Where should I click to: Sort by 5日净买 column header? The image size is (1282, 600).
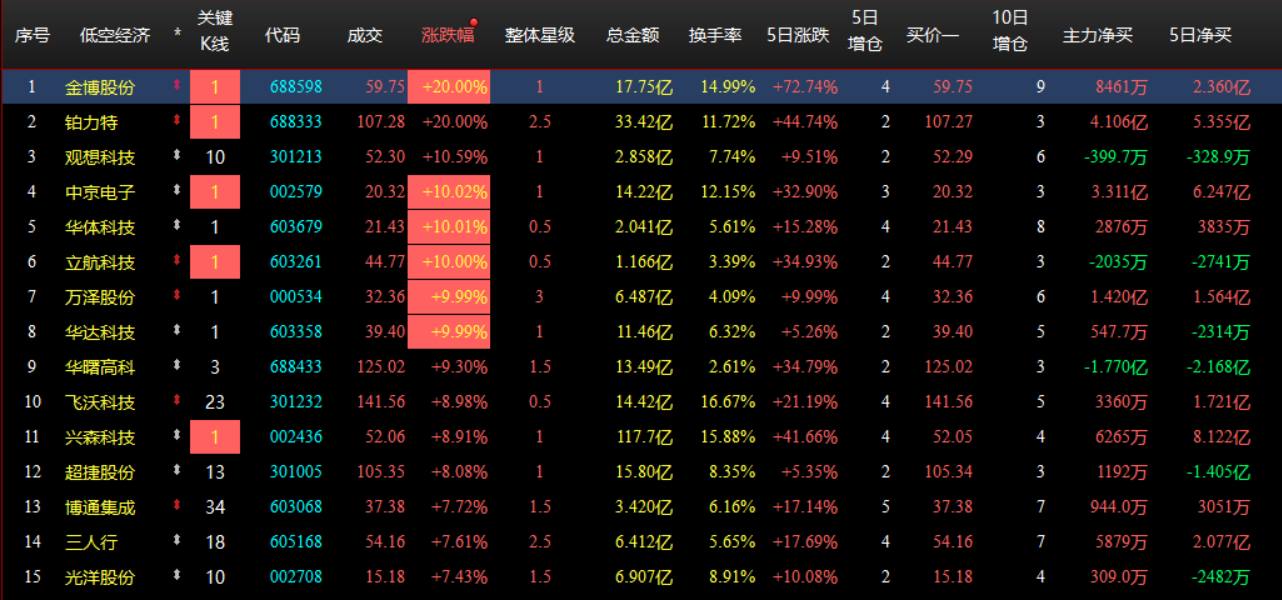pos(1200,35)
